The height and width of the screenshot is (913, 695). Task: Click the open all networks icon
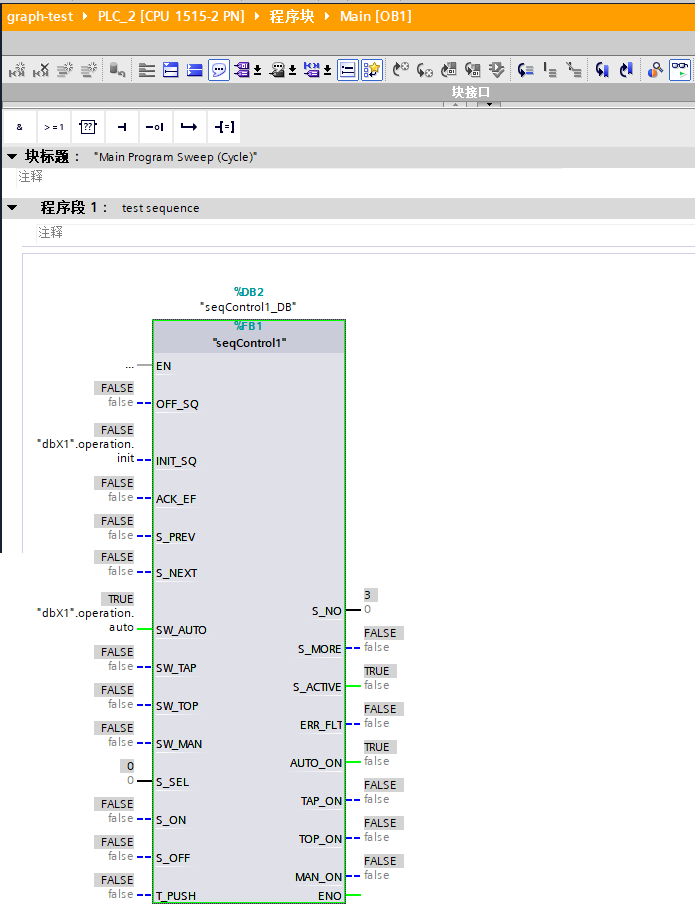pos(147,70)
